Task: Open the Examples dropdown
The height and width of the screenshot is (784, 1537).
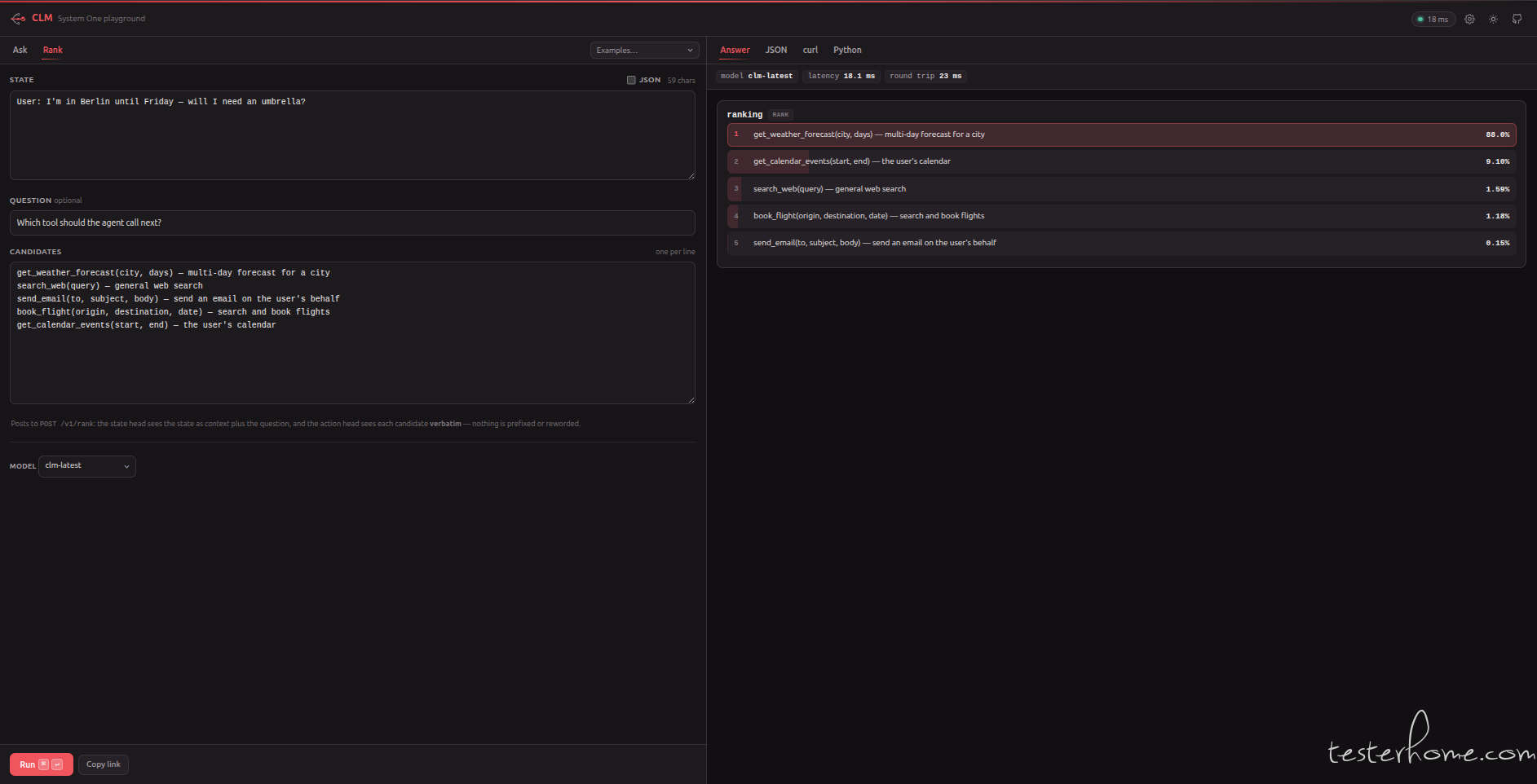Action: [644, 51]
